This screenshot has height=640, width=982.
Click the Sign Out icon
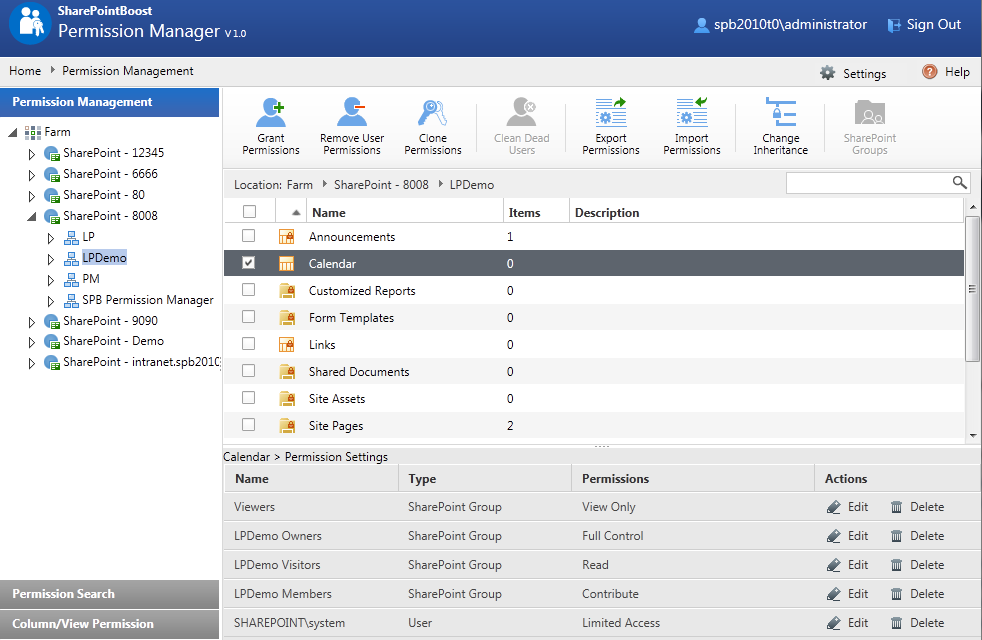894,25
